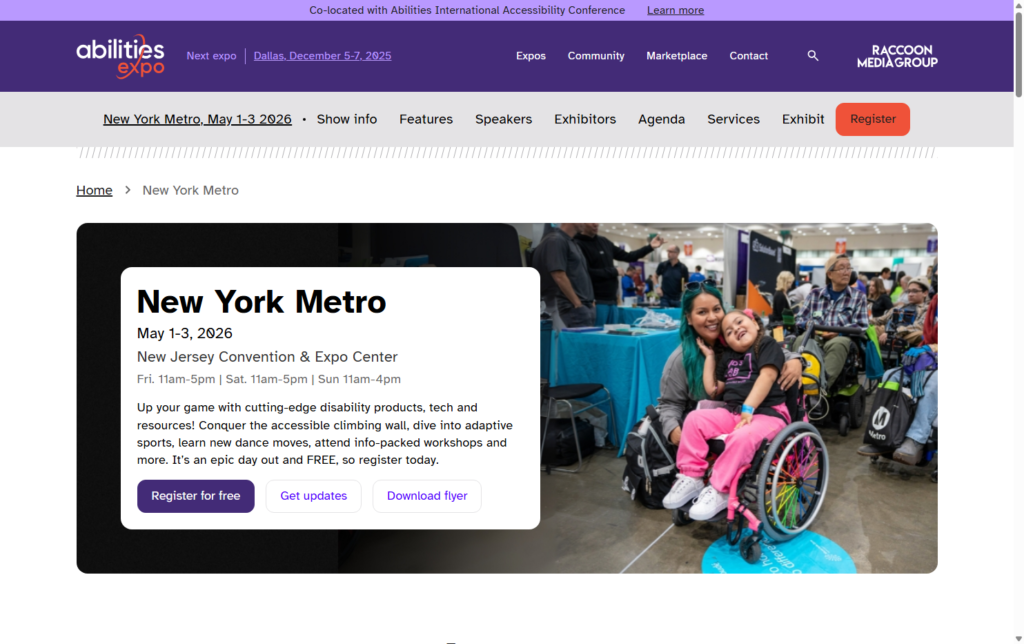Click the search magnifier icon

(x=812, y=56)
